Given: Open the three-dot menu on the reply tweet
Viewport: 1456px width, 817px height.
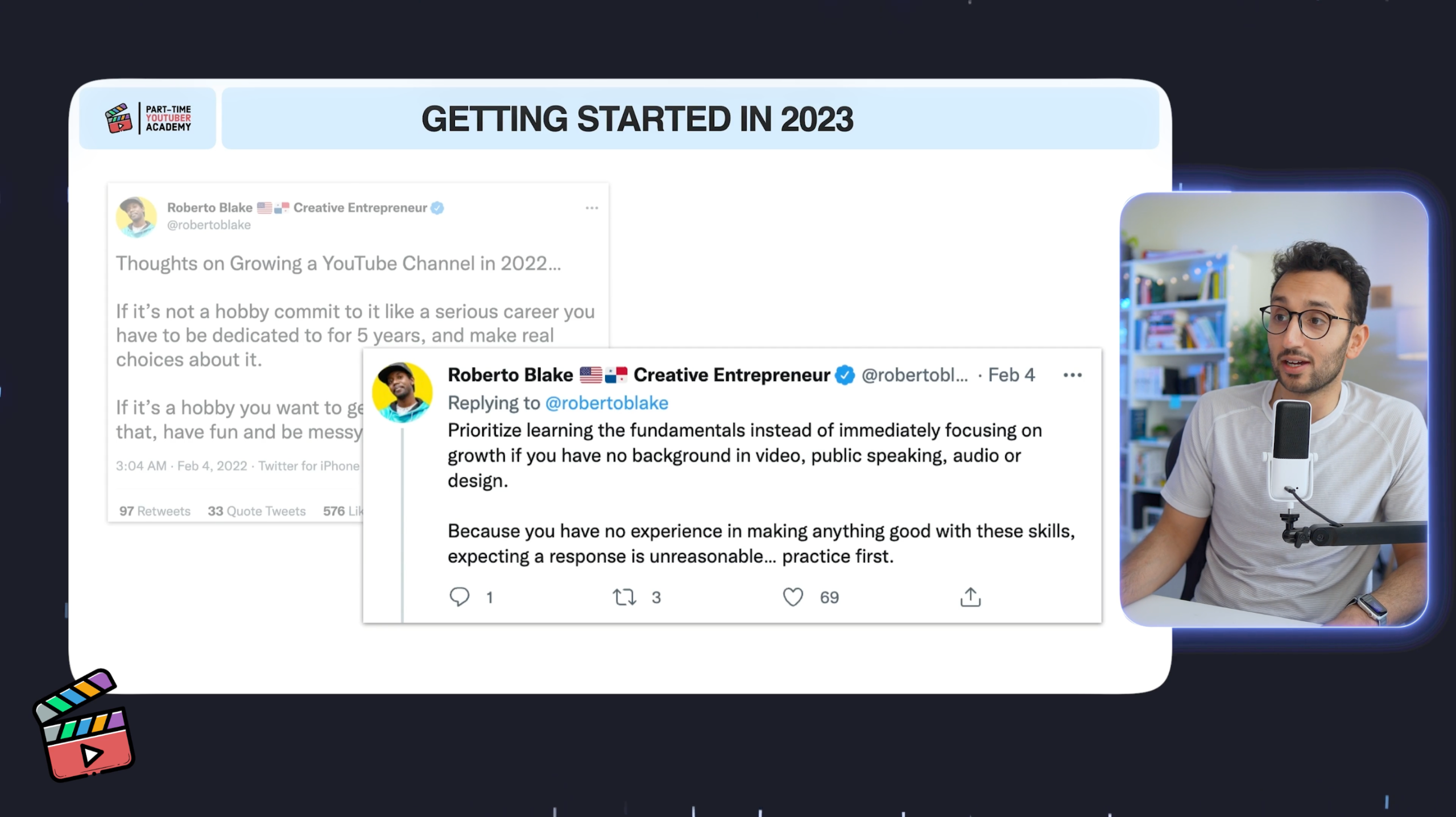Looking at the screenshot, I should pyautogui.click(x=1072, y=375).
